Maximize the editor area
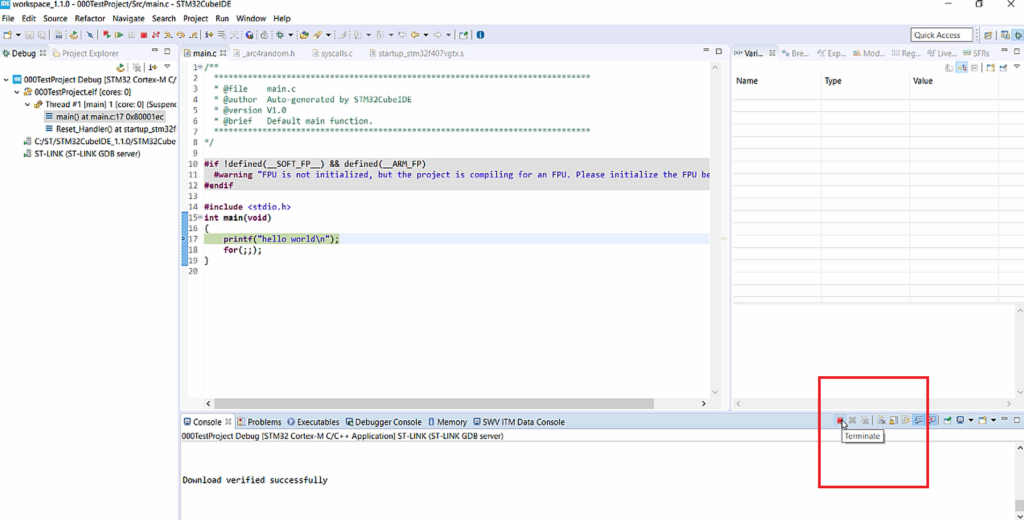 (x=719, y=51)
